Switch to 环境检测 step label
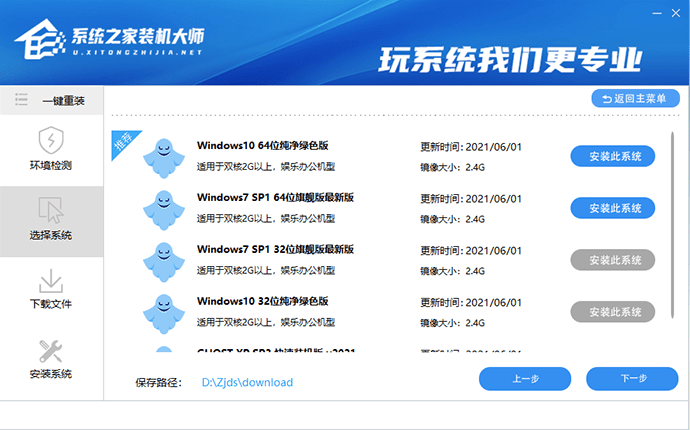690x430 pixels. tap(51, 165)
